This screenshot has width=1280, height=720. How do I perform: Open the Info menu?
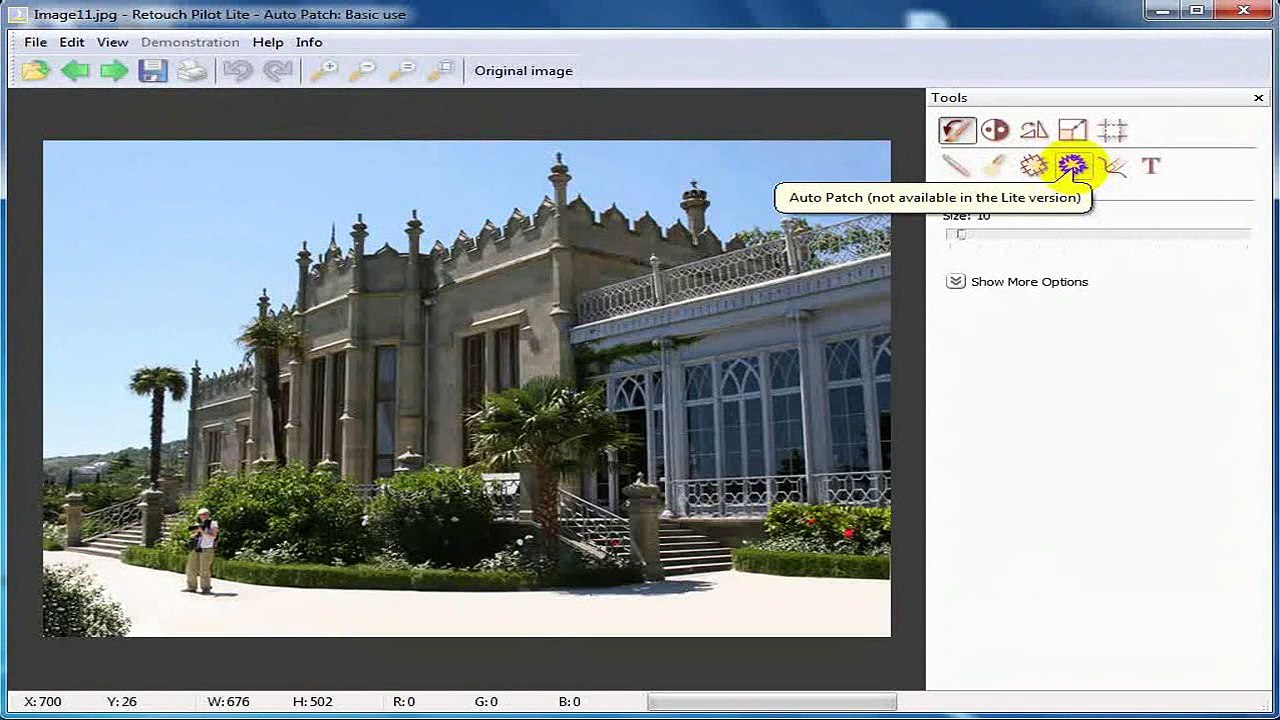[x=309, y=42]
